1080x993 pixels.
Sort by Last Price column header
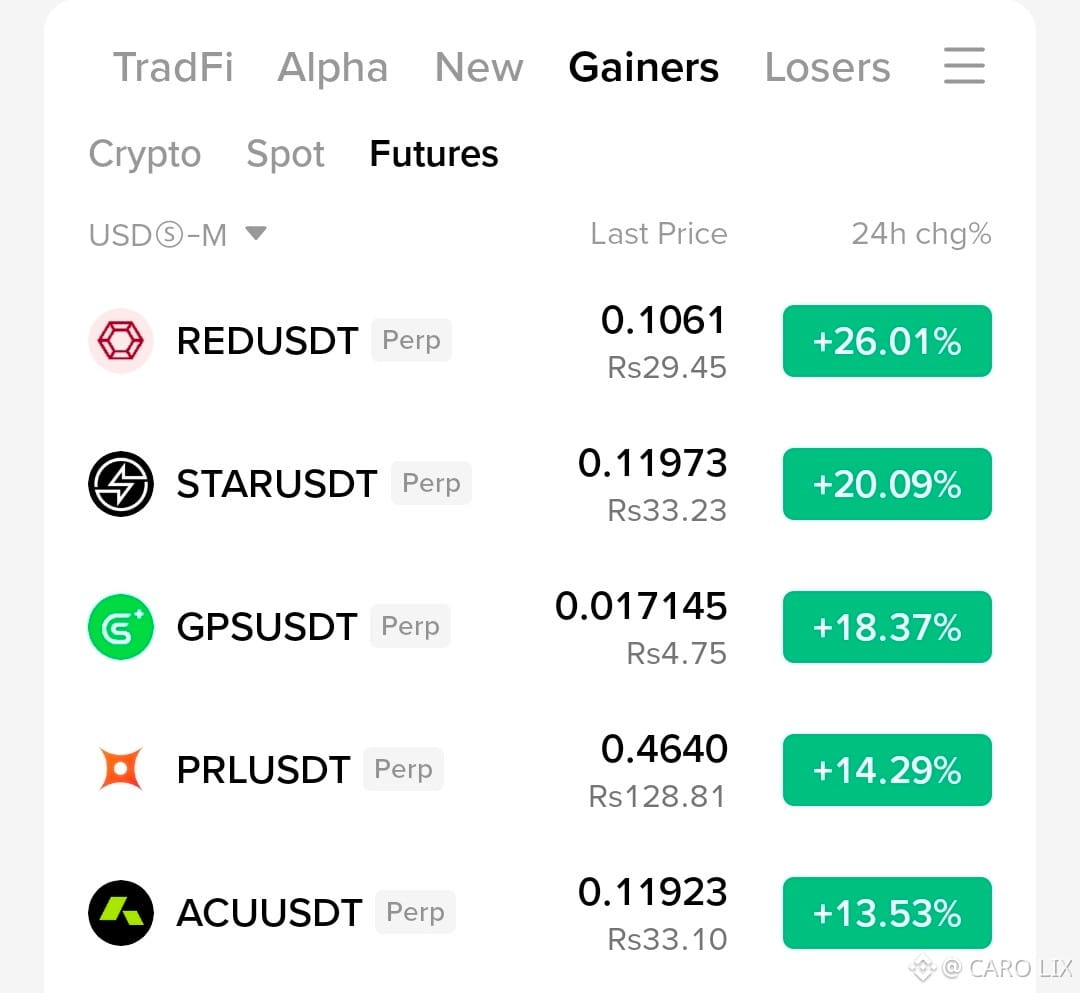pyautogui.click(x=658, y=234)
